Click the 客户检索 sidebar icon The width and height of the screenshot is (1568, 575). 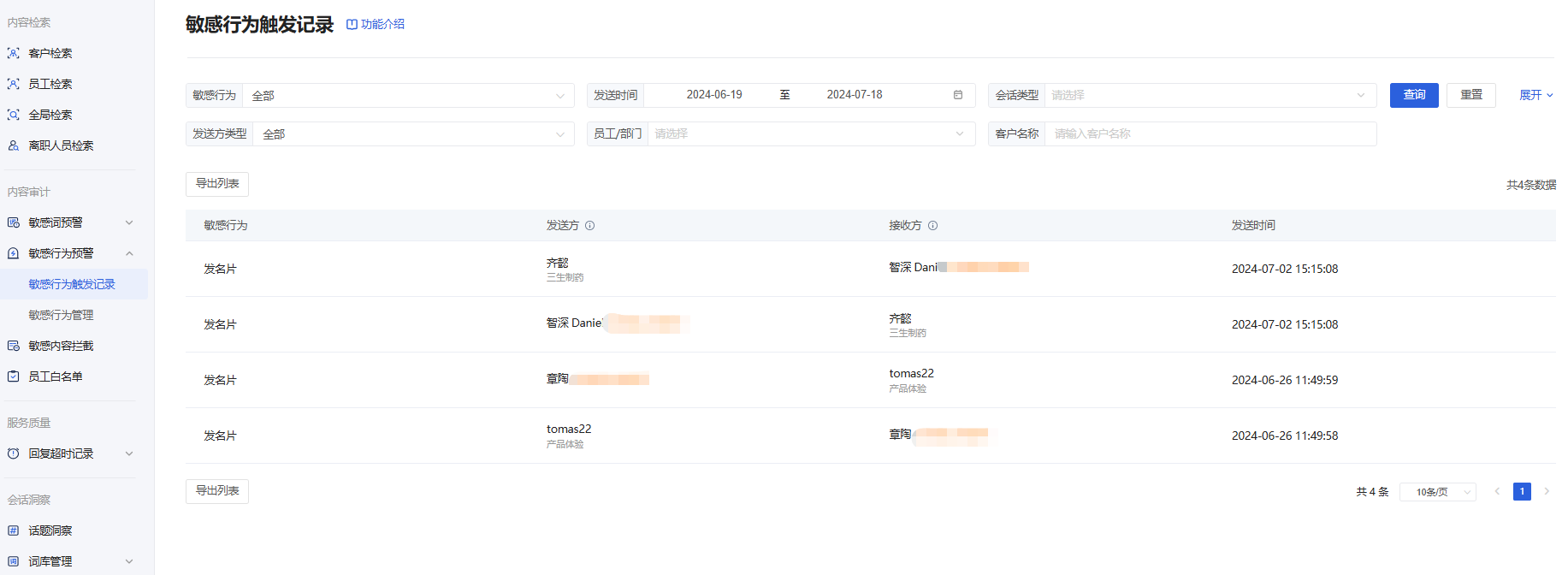(14, 53)
